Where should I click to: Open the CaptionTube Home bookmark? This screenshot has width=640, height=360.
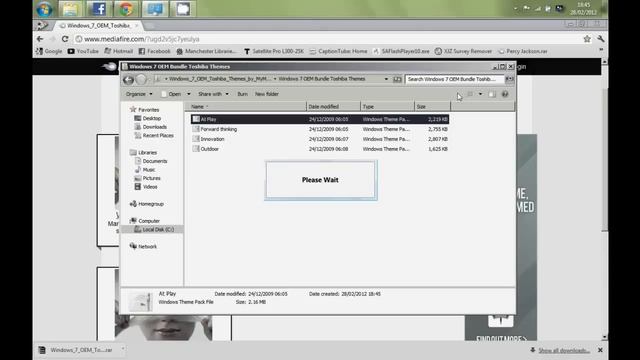tap(338, 51)
